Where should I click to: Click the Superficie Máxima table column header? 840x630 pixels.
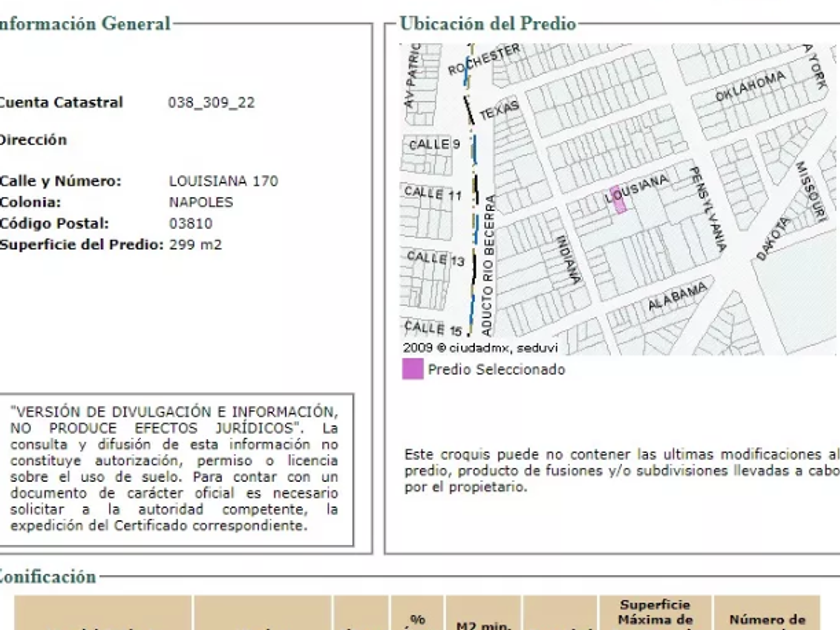tap(655, 612)
